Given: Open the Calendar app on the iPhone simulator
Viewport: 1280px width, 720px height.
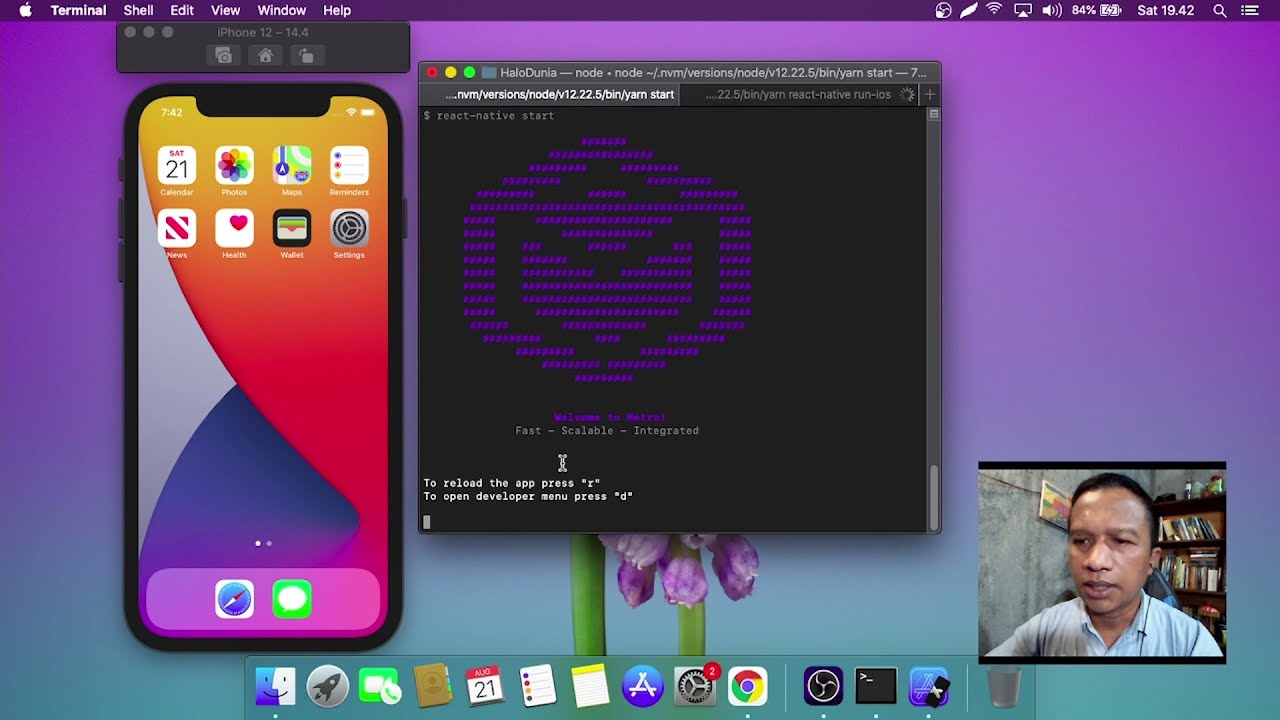Looking at the screenshot, I should pos(176,166).
